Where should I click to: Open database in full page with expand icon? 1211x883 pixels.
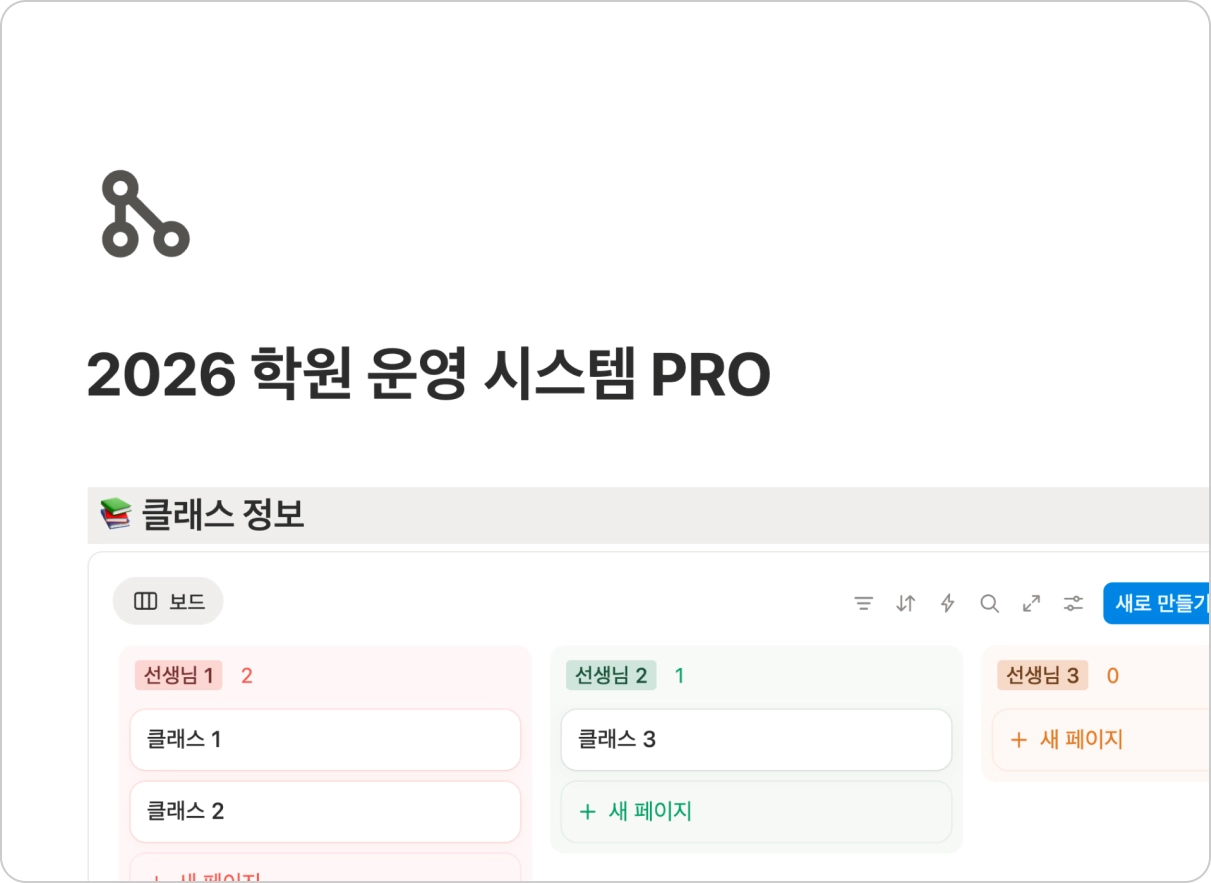(x=1031, y=603)
